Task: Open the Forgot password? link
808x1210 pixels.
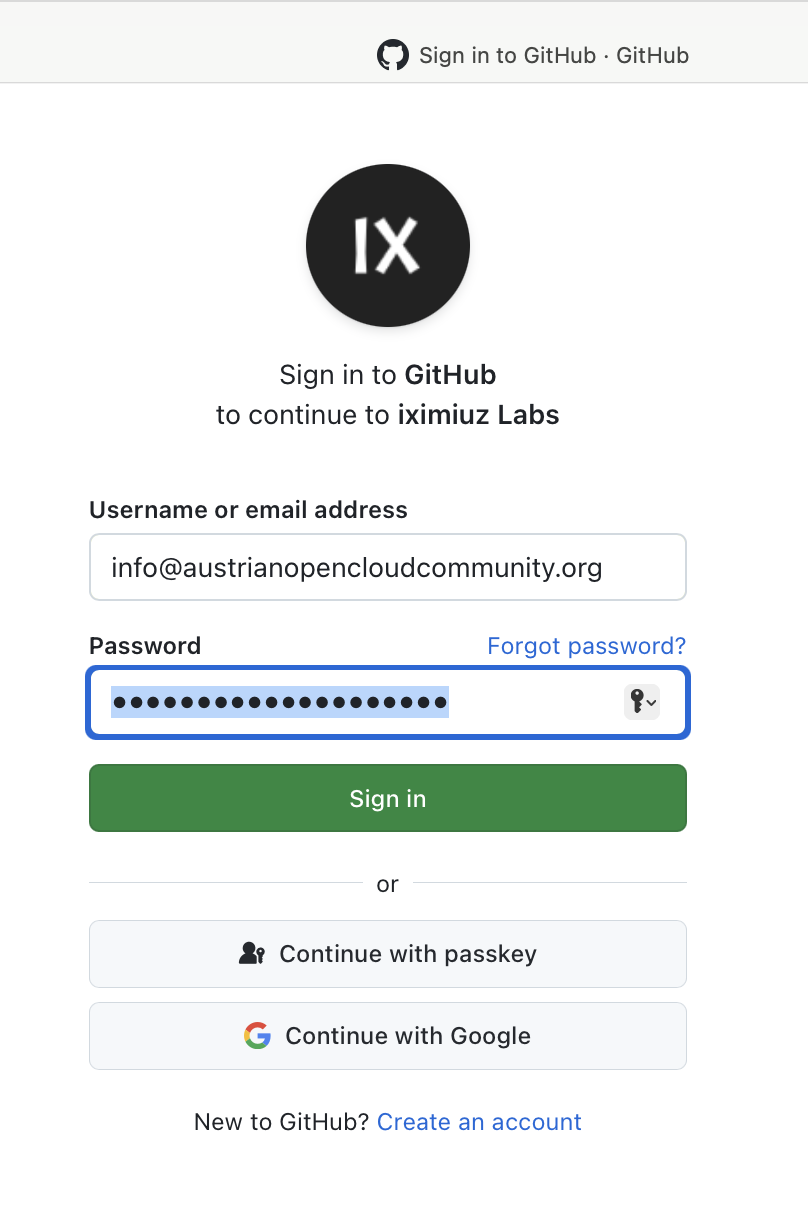Action: pyautogui.click(x=586, y=646)
